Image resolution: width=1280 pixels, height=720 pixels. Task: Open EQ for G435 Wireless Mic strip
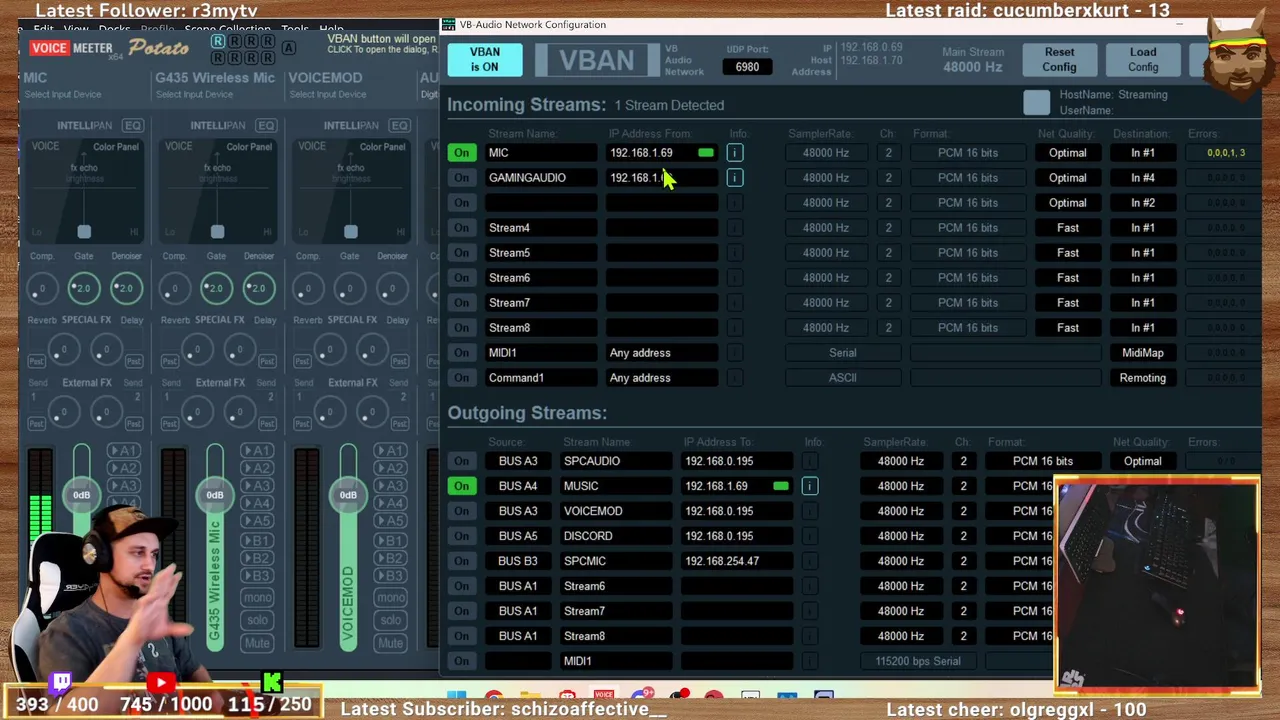pos(265,125)
